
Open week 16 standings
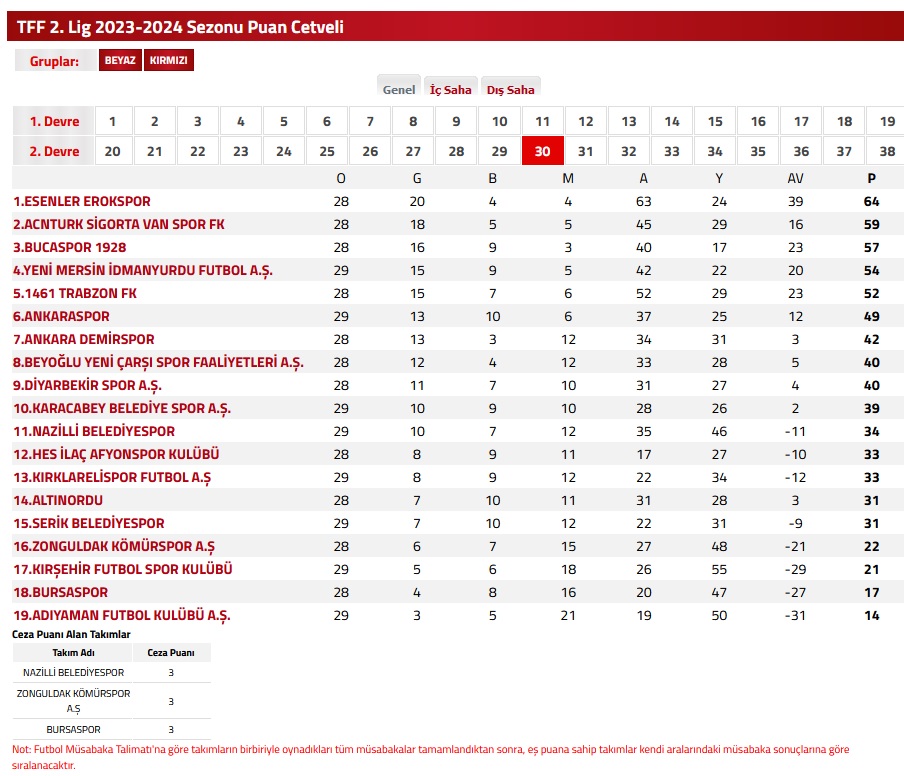(x=758, y=121)
